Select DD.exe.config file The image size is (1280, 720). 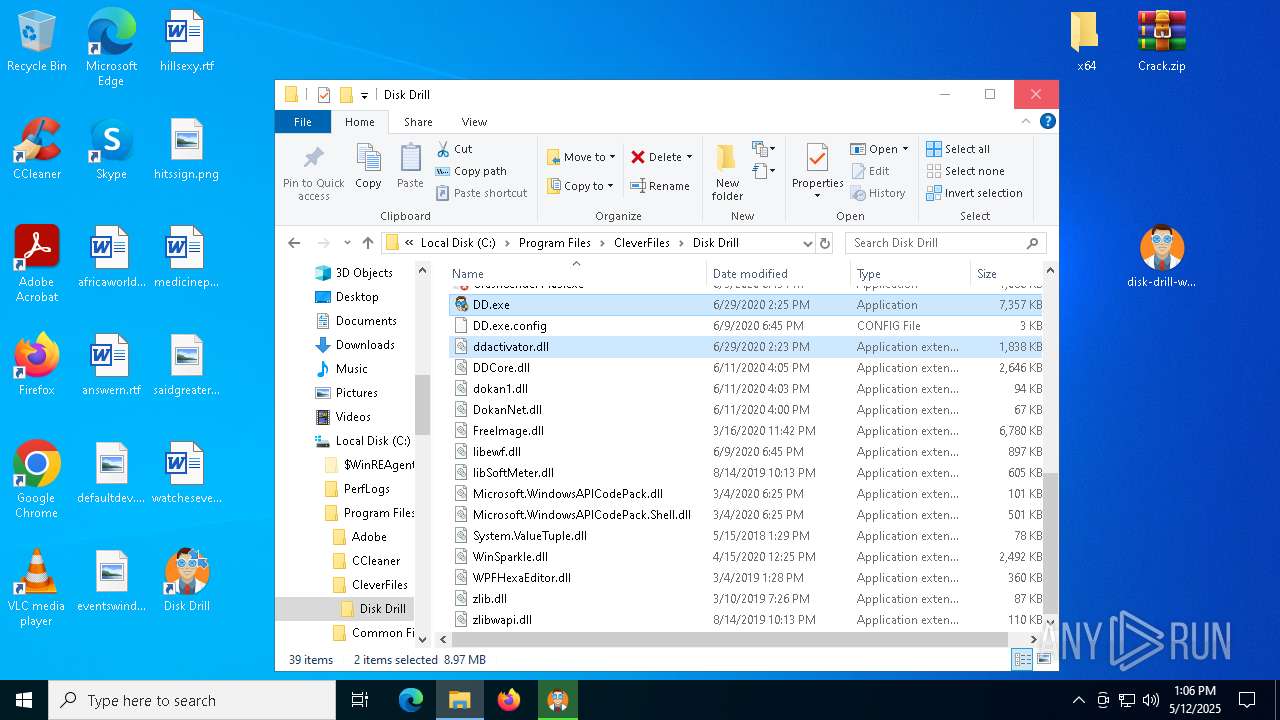tap(745, 326)
